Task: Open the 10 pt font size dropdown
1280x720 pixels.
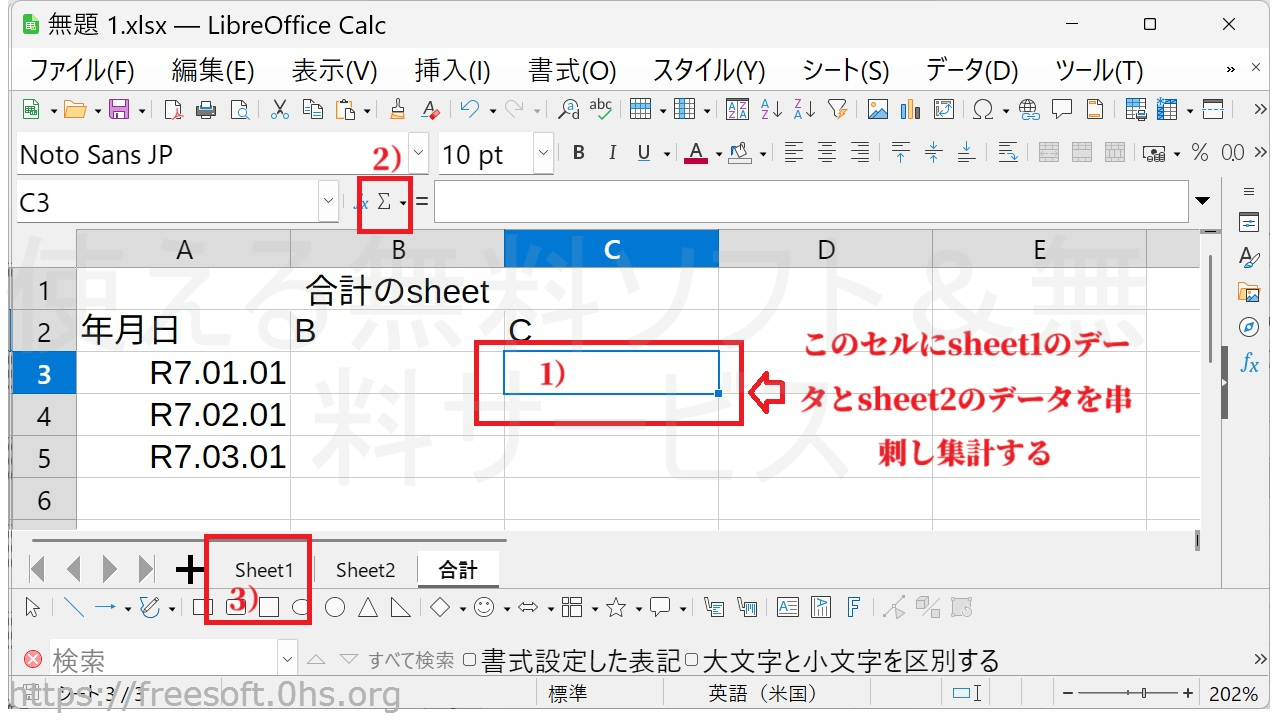Action: click(x=543, y=154)
